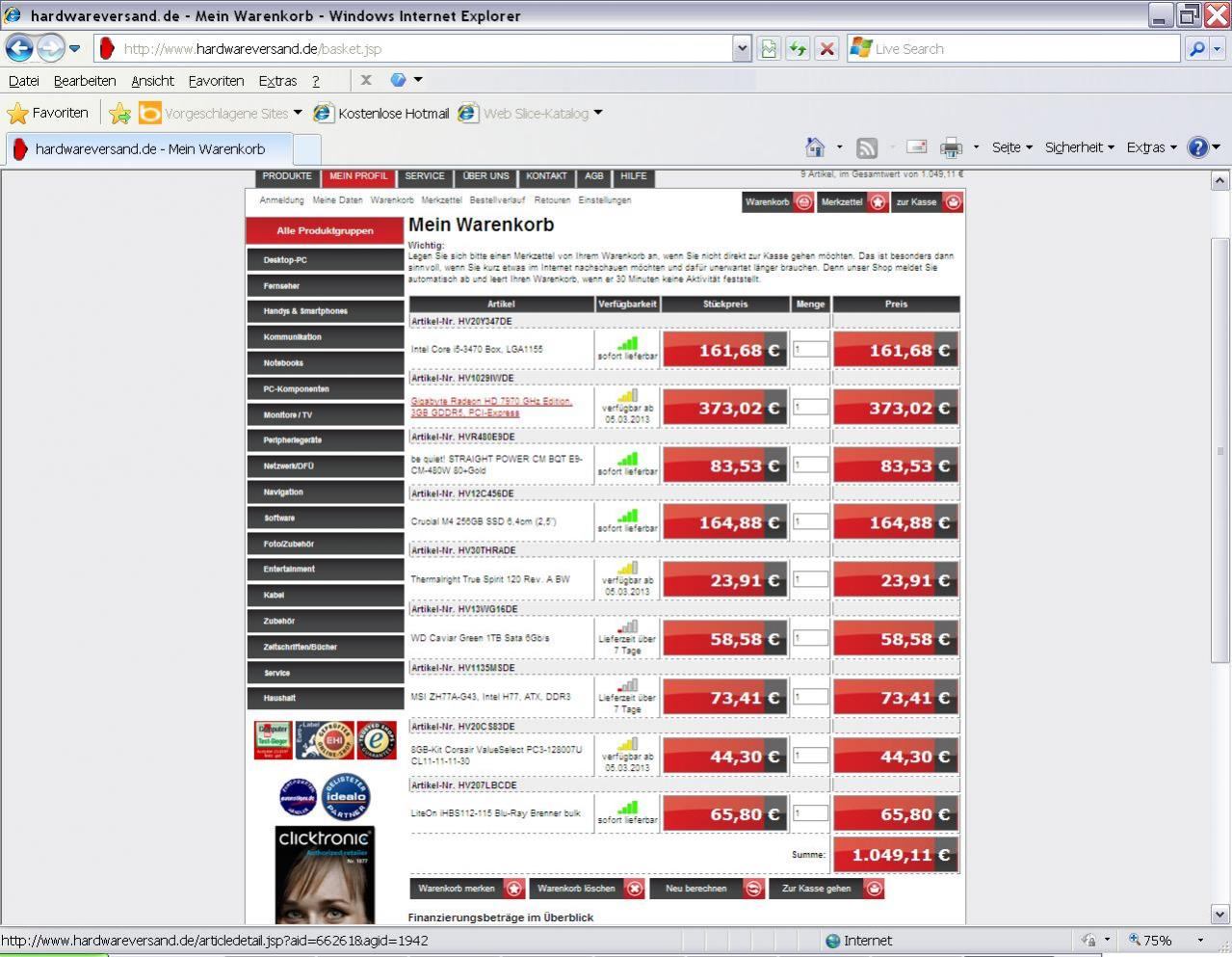Click the Kostenlose Hotmail favorites link
The height and width of the screenshot is (957, 1232).
coord(381,113)
